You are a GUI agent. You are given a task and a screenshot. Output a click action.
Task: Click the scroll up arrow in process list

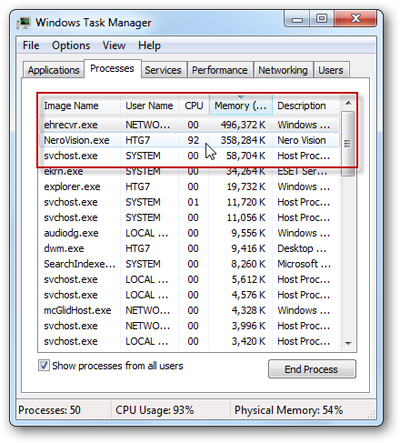(x=348, y=103)
